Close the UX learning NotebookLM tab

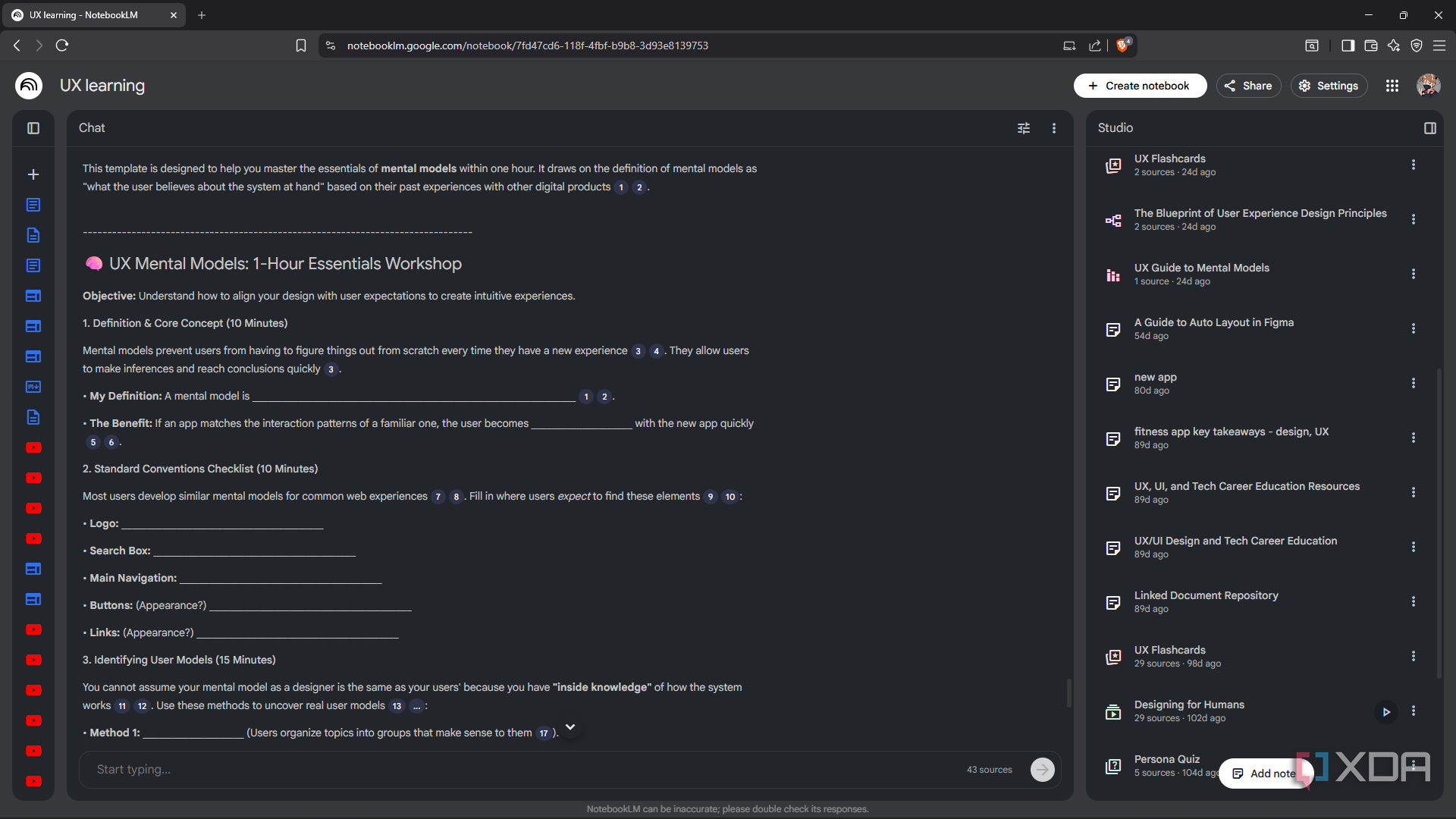coord(173,15)
